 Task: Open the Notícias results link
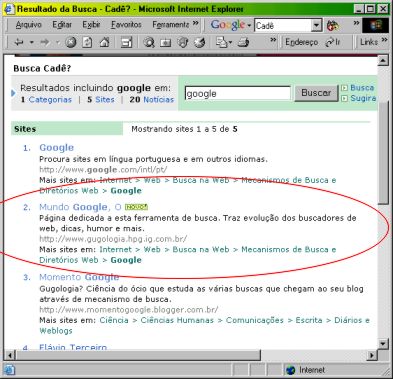point(159,99)
